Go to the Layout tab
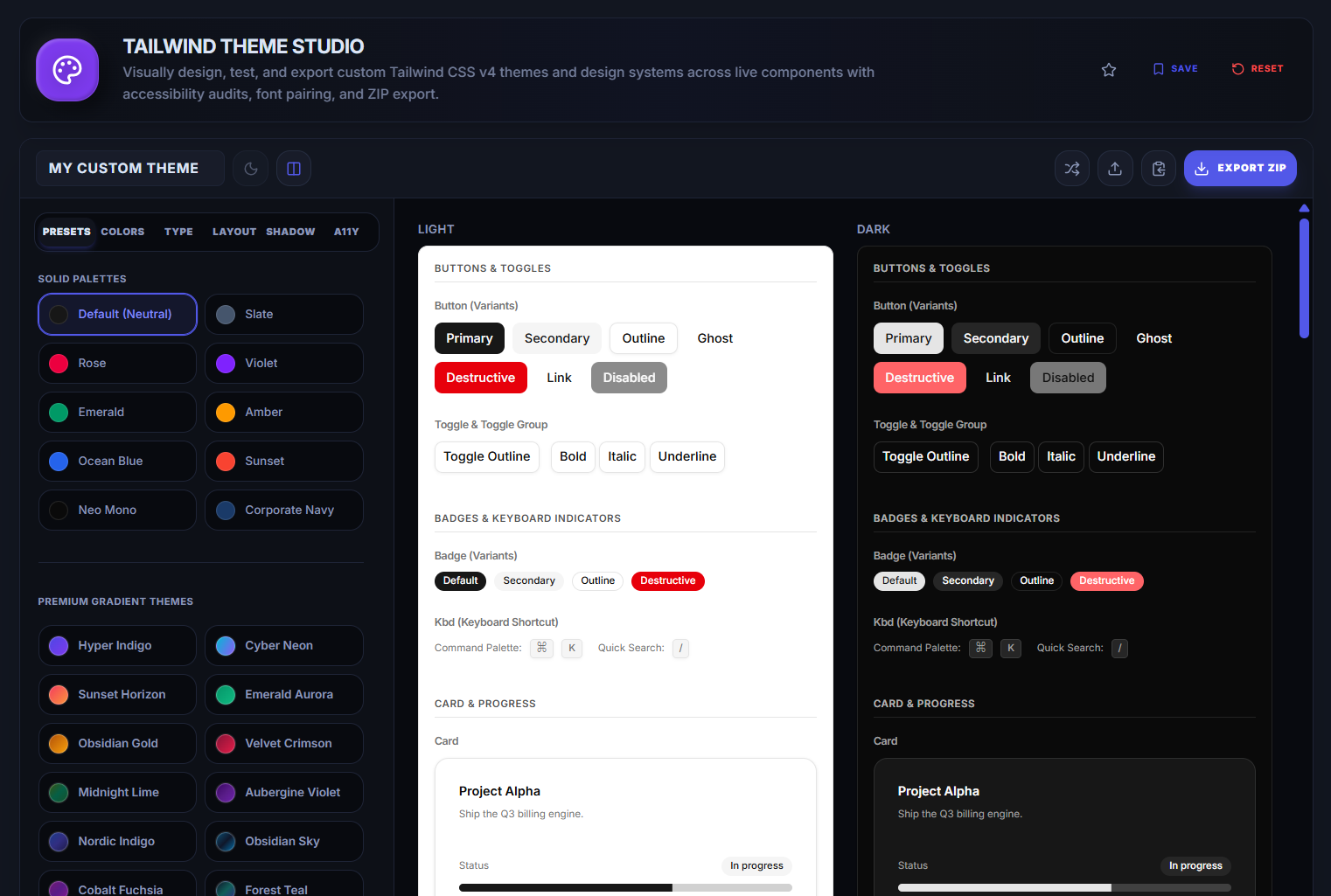This screenshot has height=896, width=1331. [234, 233]
